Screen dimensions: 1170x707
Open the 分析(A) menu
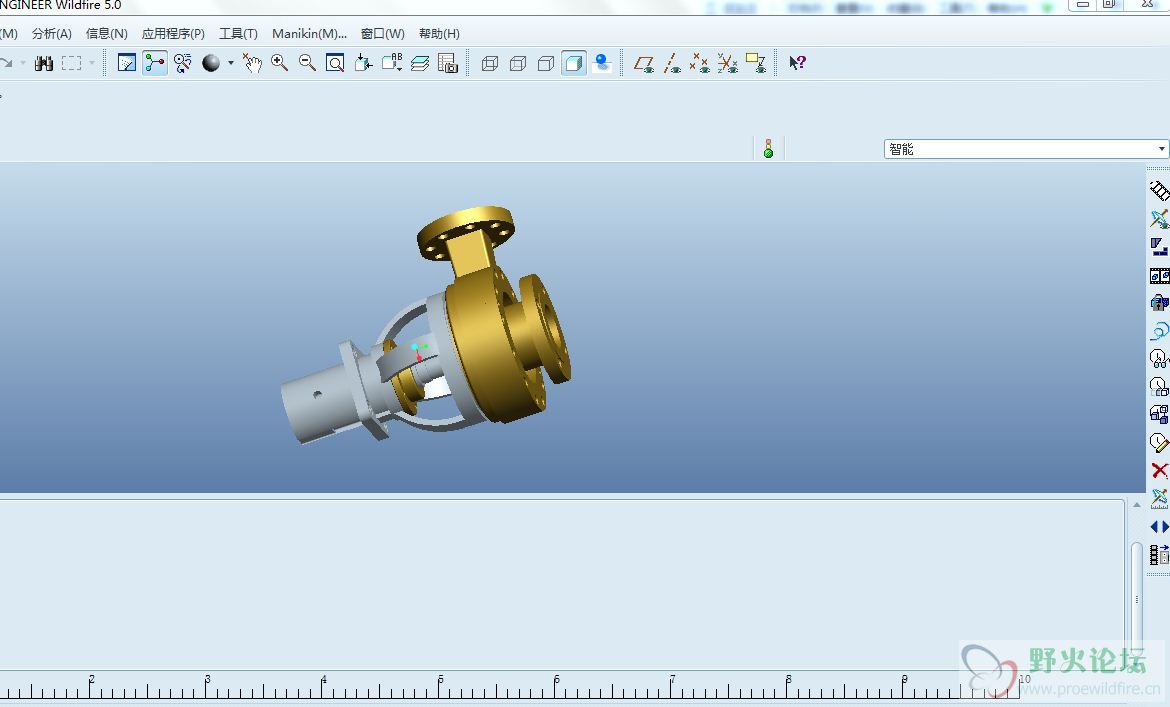51,33
